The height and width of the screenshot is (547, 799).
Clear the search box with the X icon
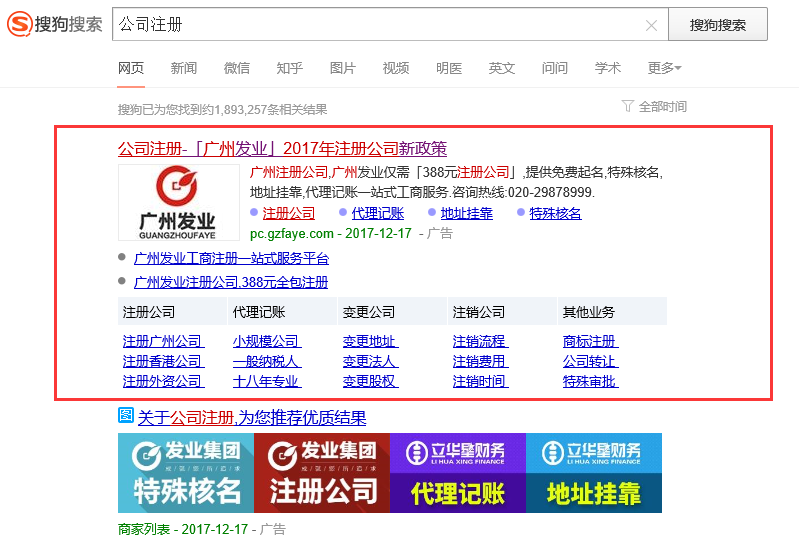(651, 25)
